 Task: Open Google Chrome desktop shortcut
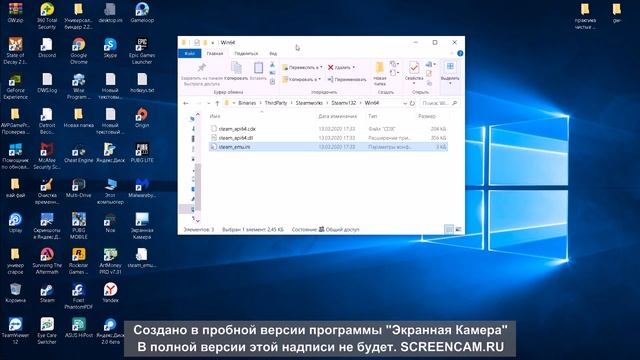click(78, 51)
